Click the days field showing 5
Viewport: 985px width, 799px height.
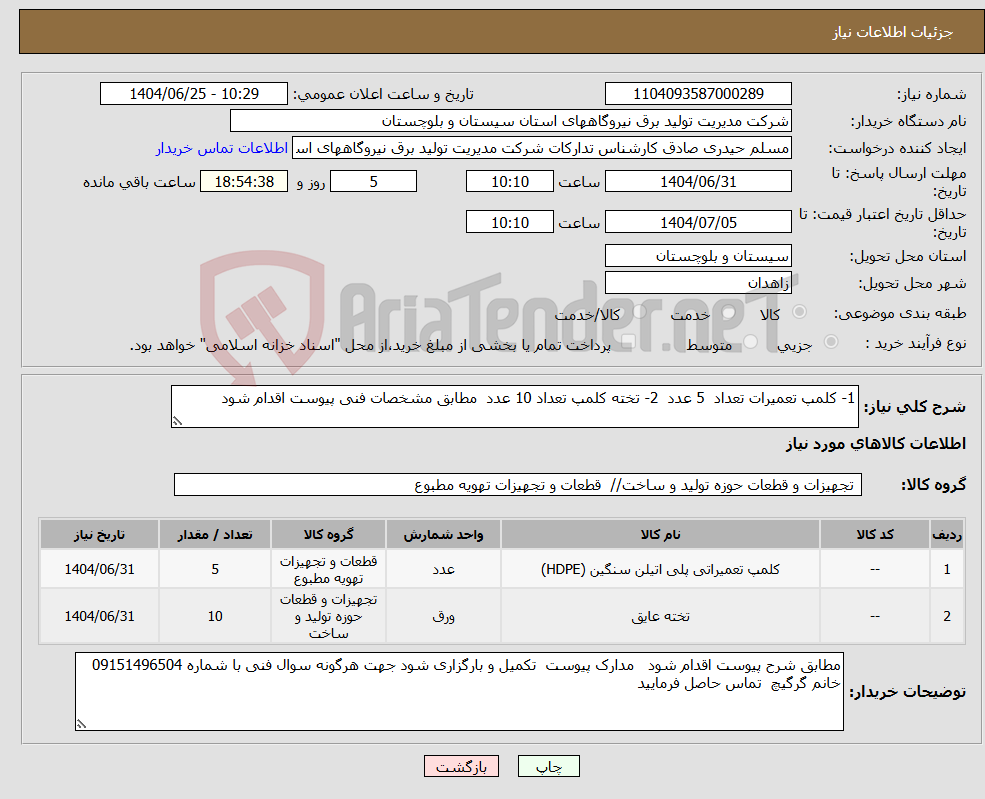373,181
